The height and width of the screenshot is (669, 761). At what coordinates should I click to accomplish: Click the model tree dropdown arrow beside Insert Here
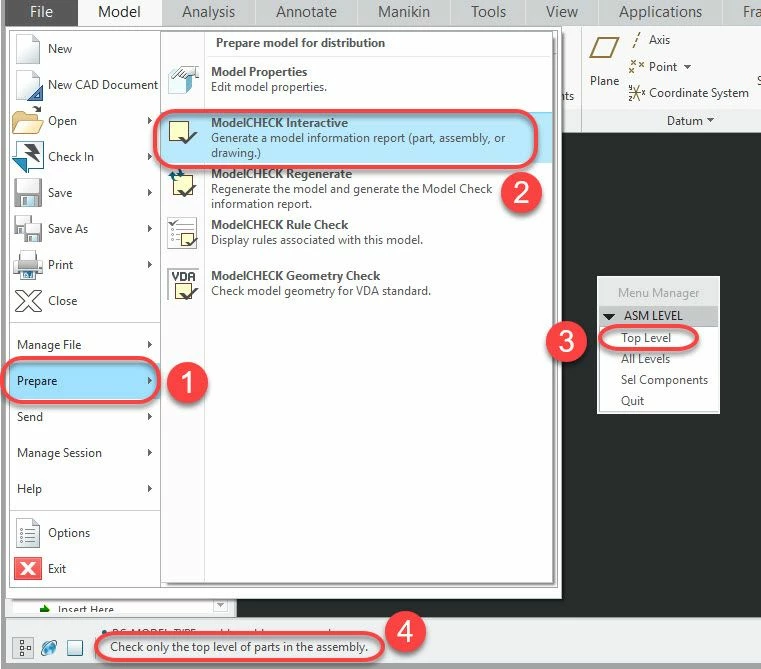click(x=220, y=605)
